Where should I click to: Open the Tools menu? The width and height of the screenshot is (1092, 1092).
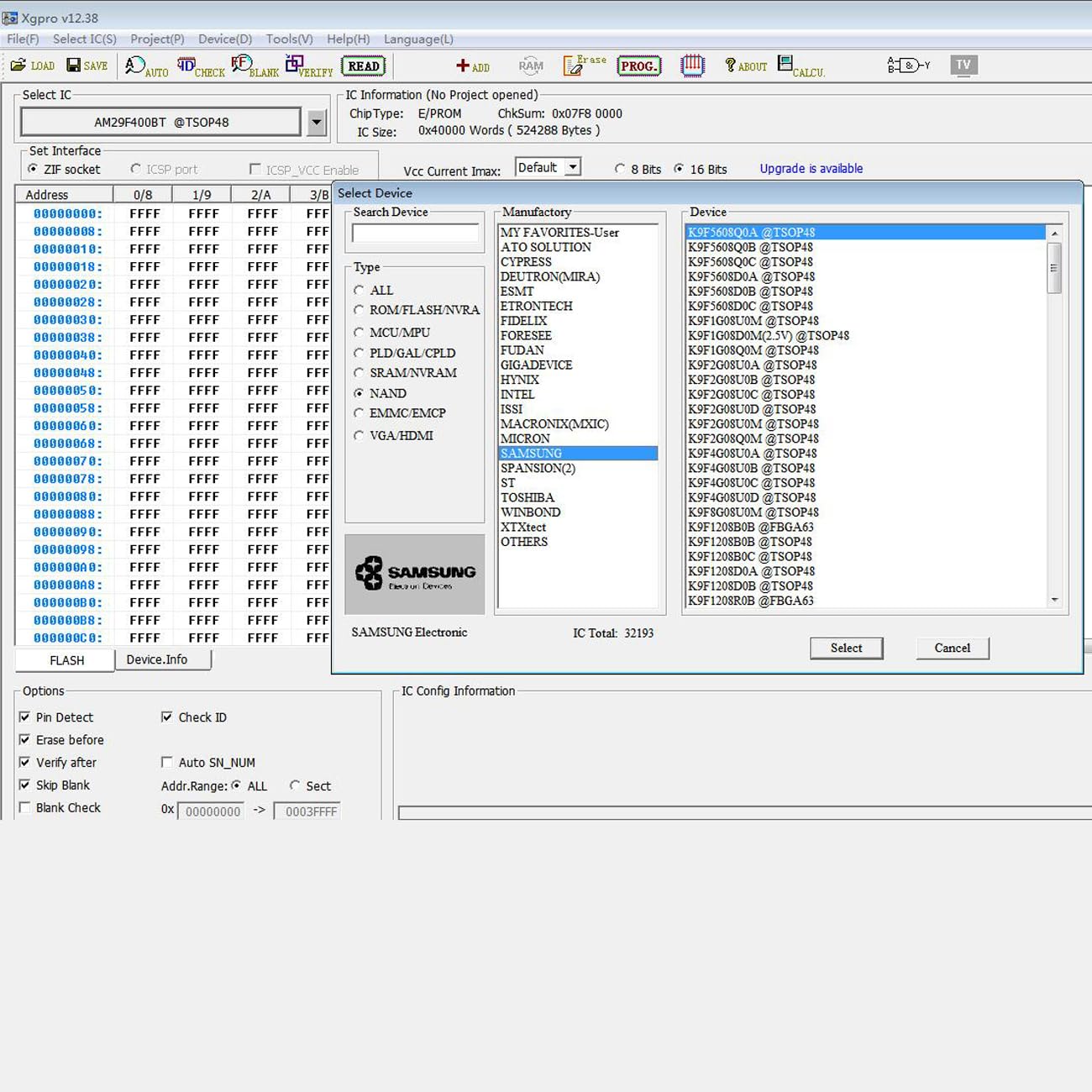point(290,39)
